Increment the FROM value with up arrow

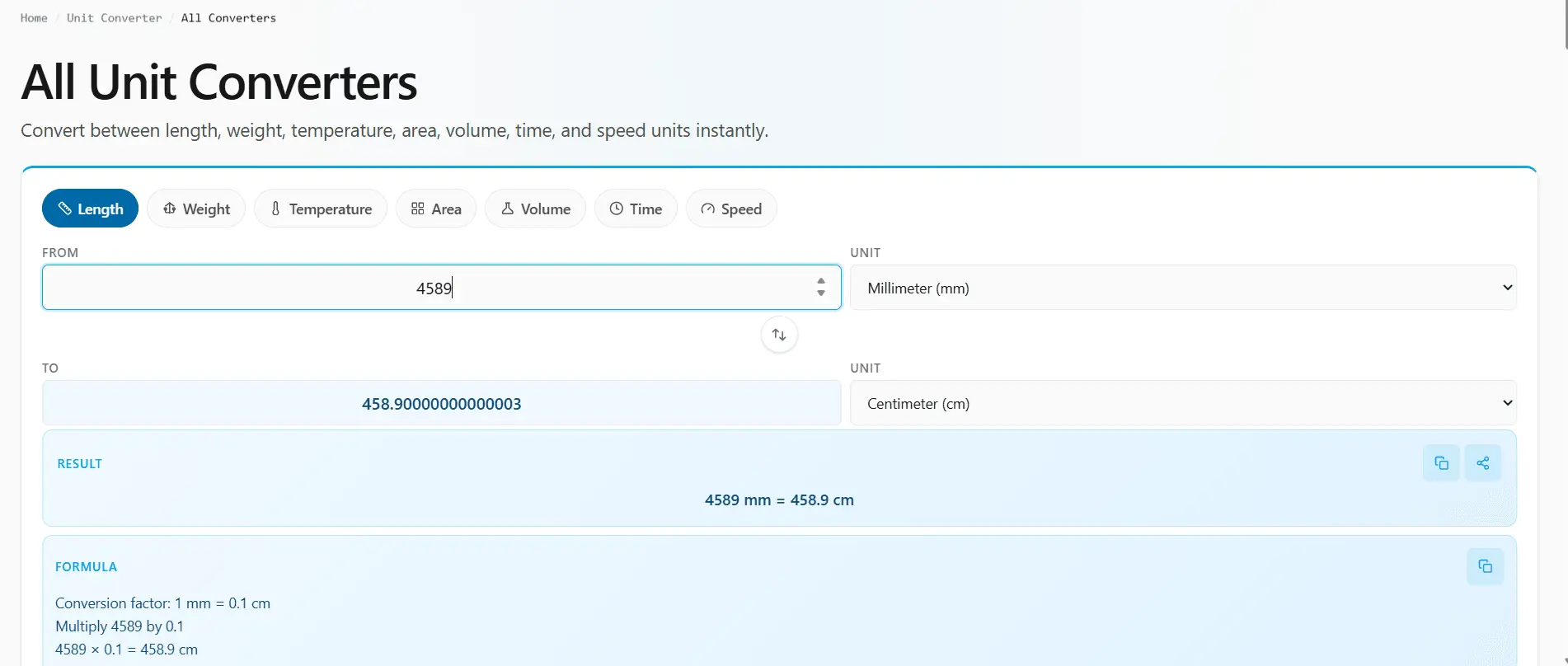click(821, 281)
